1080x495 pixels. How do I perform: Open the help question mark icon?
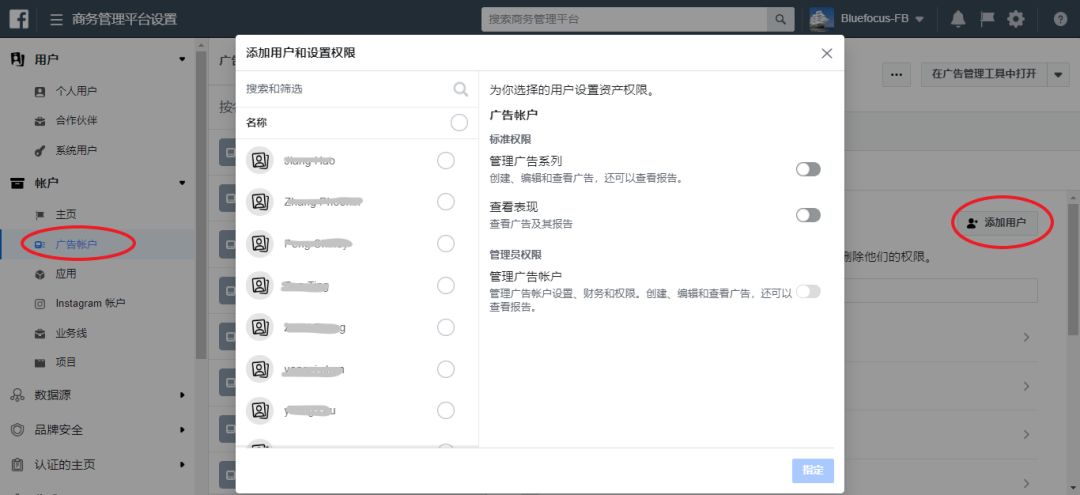click(1060, 19)
